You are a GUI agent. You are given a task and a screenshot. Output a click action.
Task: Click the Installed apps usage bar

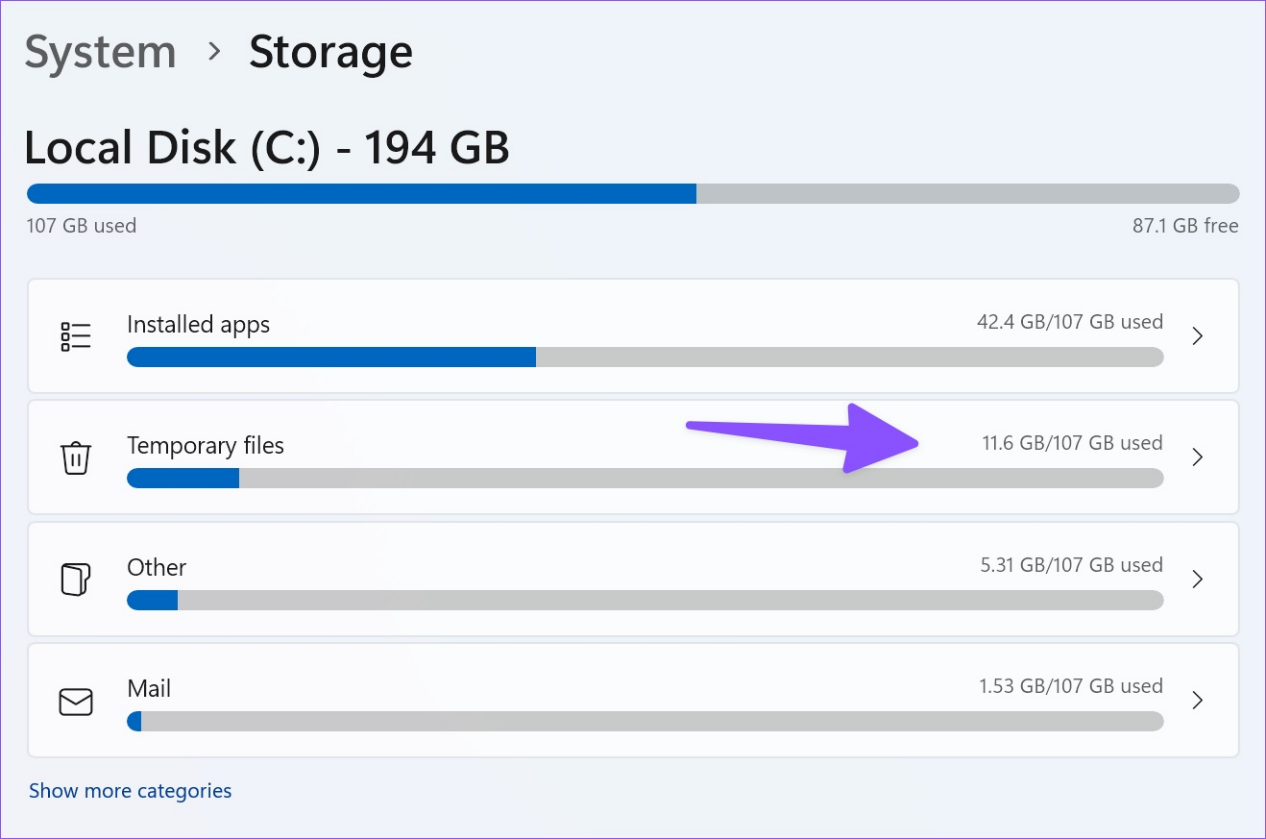[645, 357]
